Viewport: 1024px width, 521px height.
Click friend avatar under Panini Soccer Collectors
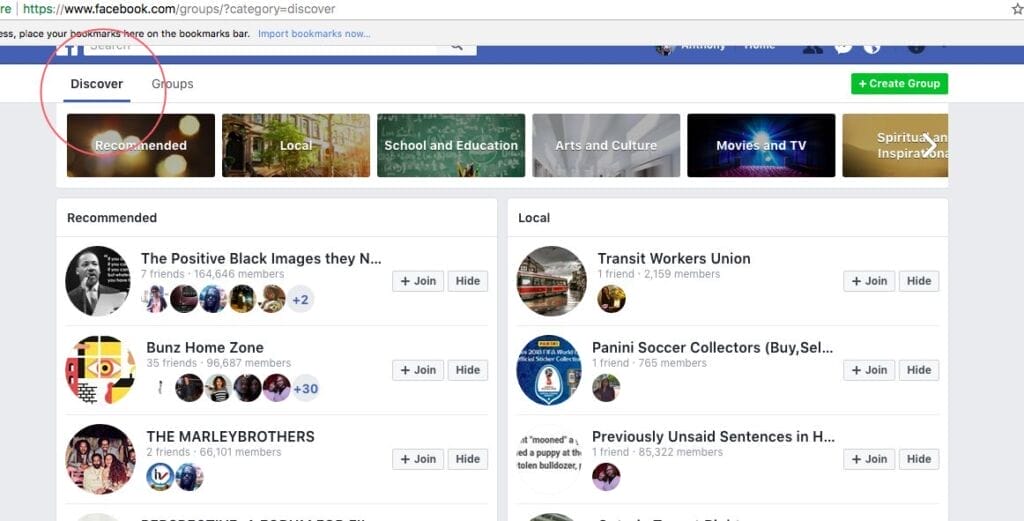coord(606,388)
